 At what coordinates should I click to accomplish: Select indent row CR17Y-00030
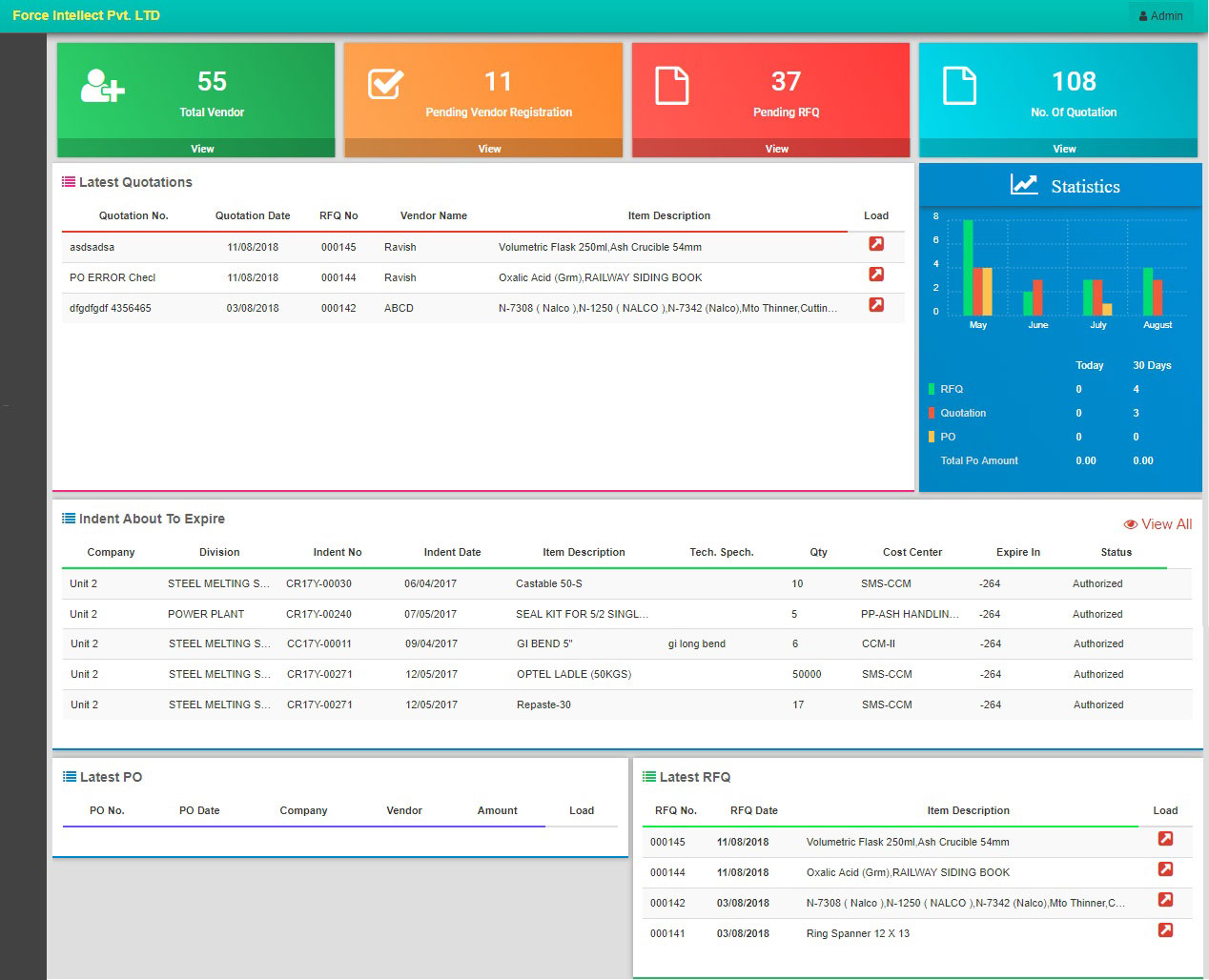(x=477, y=583)
